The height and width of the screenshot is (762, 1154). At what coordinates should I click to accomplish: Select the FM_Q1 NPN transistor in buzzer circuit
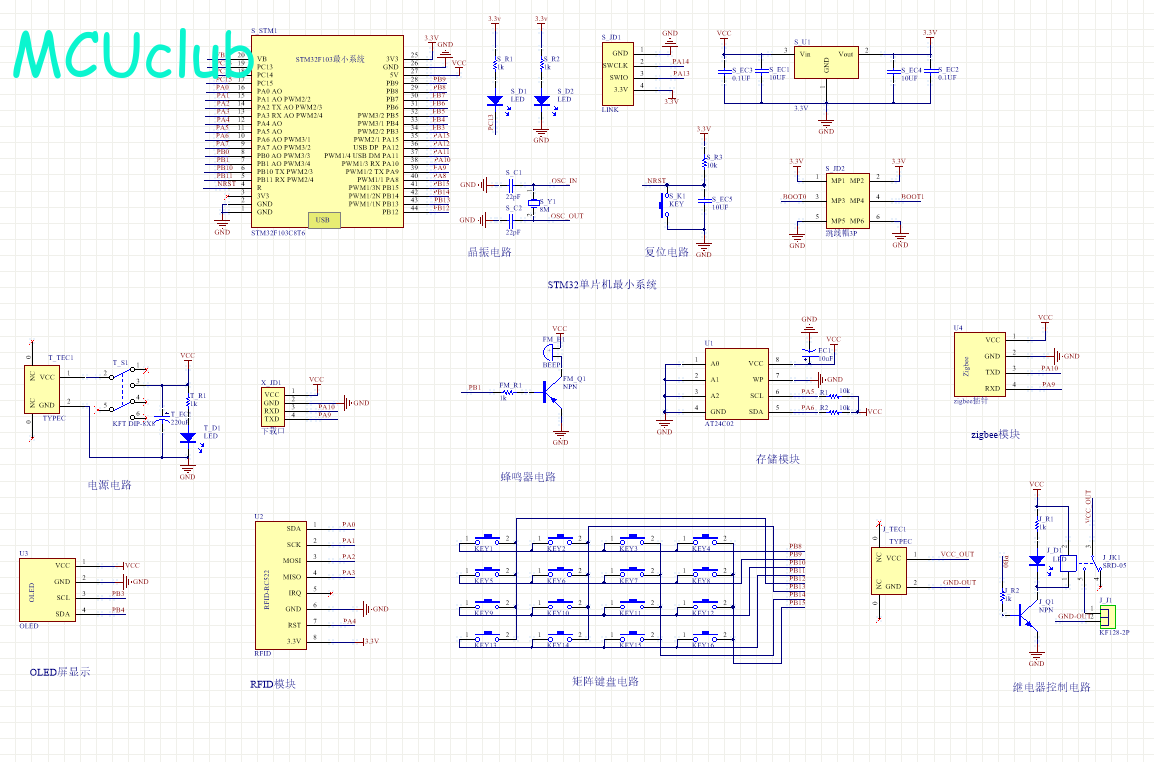coord(552,392)
